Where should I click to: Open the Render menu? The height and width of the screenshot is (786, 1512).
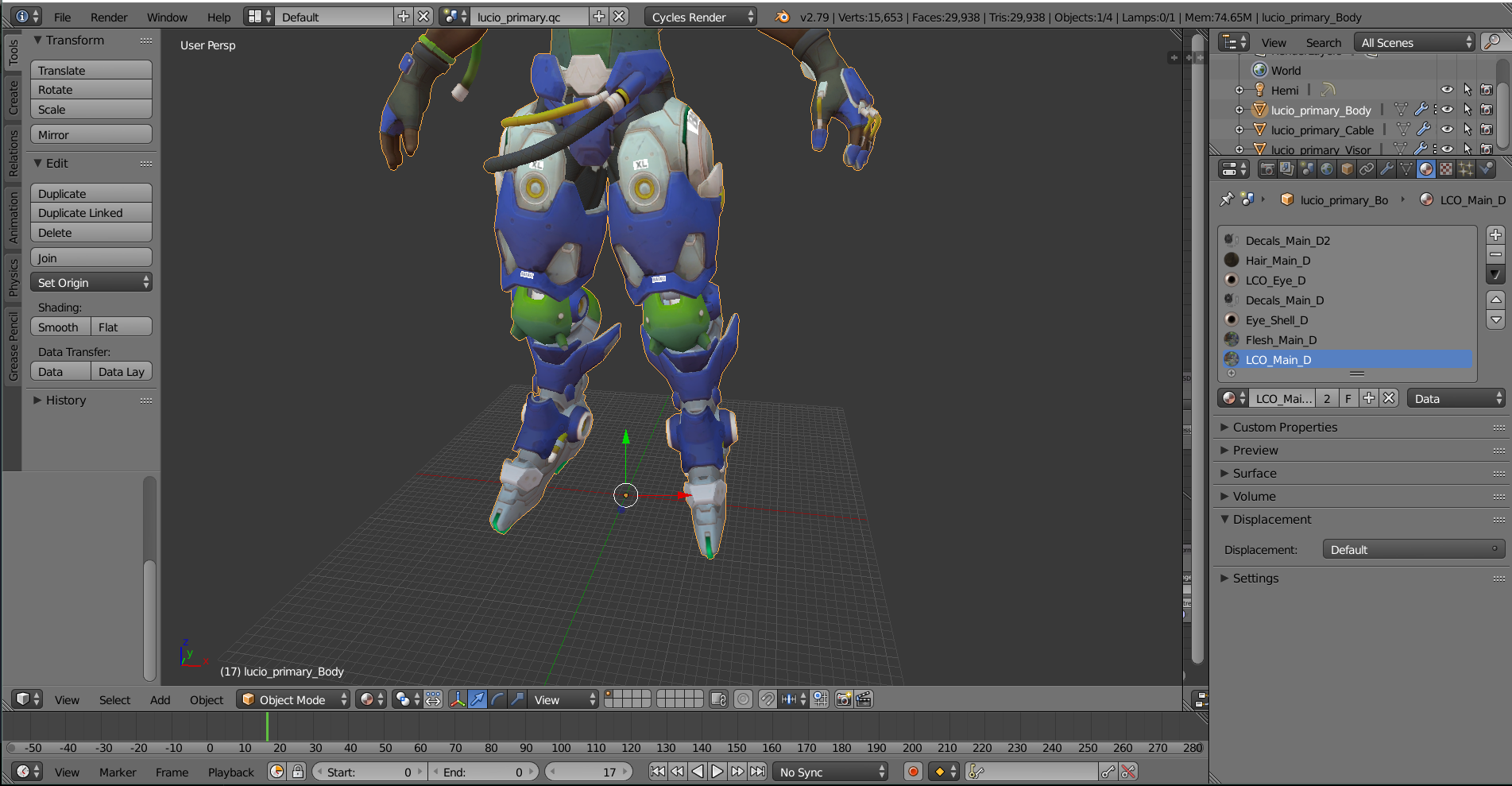[109, 17]
